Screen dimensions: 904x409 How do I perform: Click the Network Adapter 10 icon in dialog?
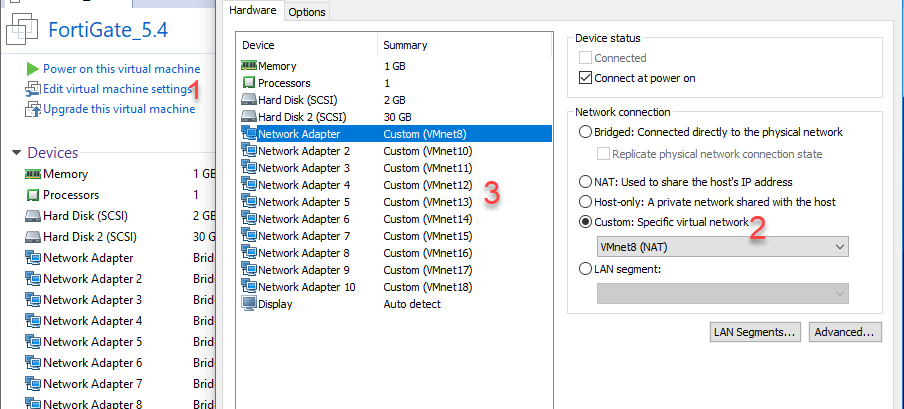coord(248,287)
